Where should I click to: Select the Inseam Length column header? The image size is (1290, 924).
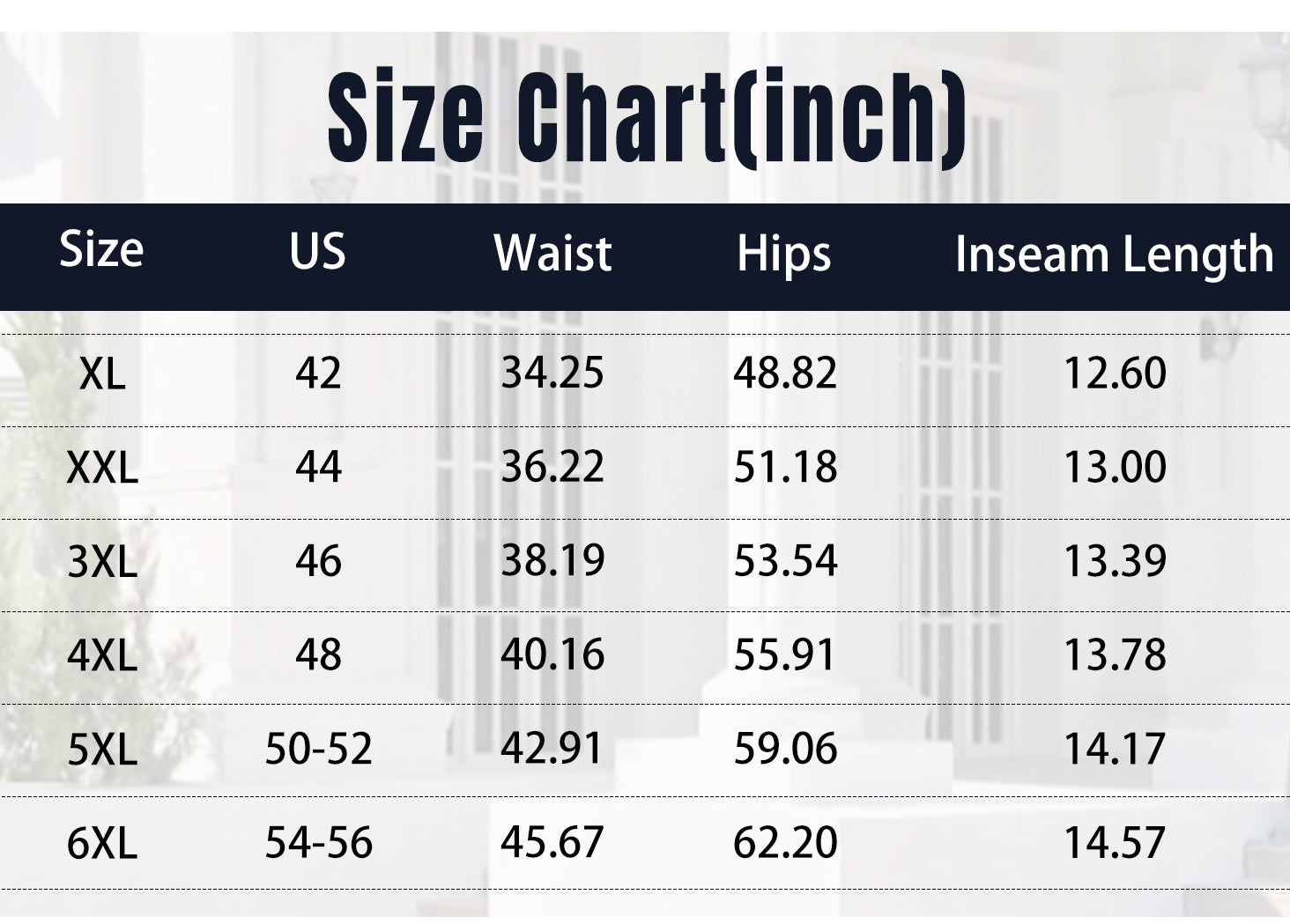click(1115, 255)
